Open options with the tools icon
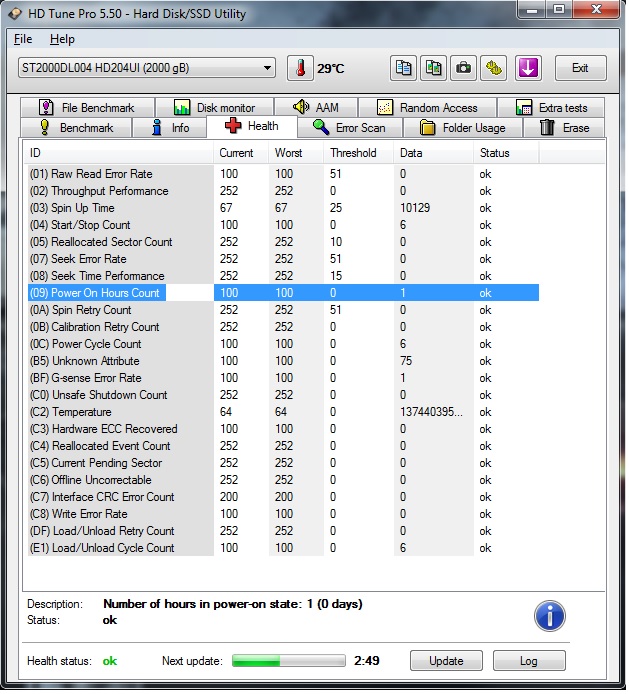629x694 pixels. (x=495, y=68)
